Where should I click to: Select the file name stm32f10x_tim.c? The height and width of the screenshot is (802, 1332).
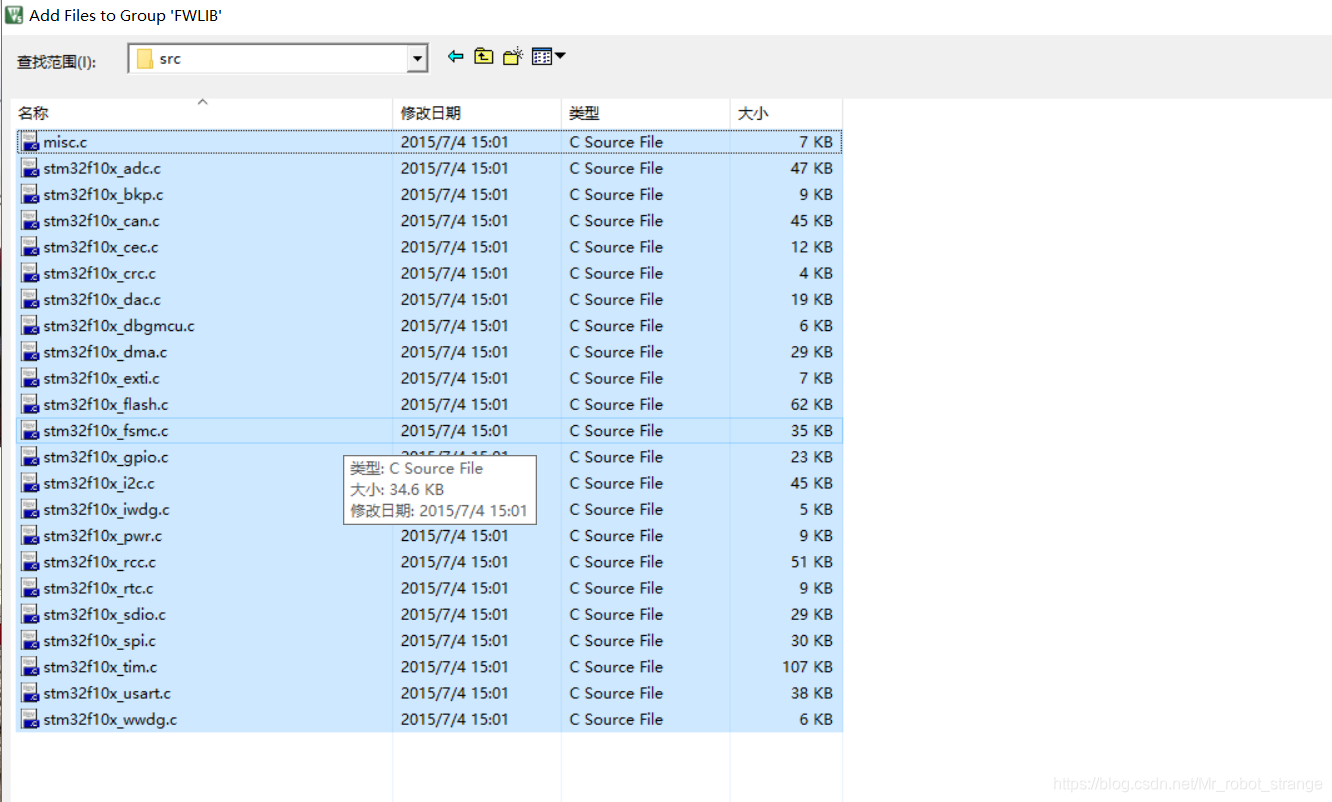pyautogui.click(x=100, y=667)
